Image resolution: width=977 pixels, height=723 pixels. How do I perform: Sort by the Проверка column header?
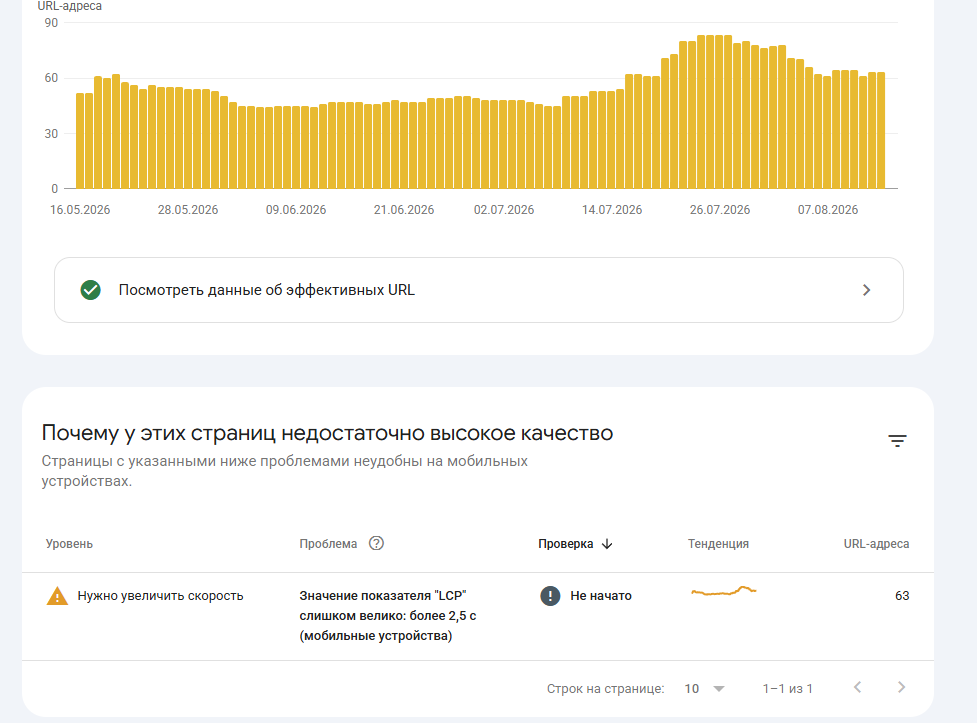coord(566,544)
